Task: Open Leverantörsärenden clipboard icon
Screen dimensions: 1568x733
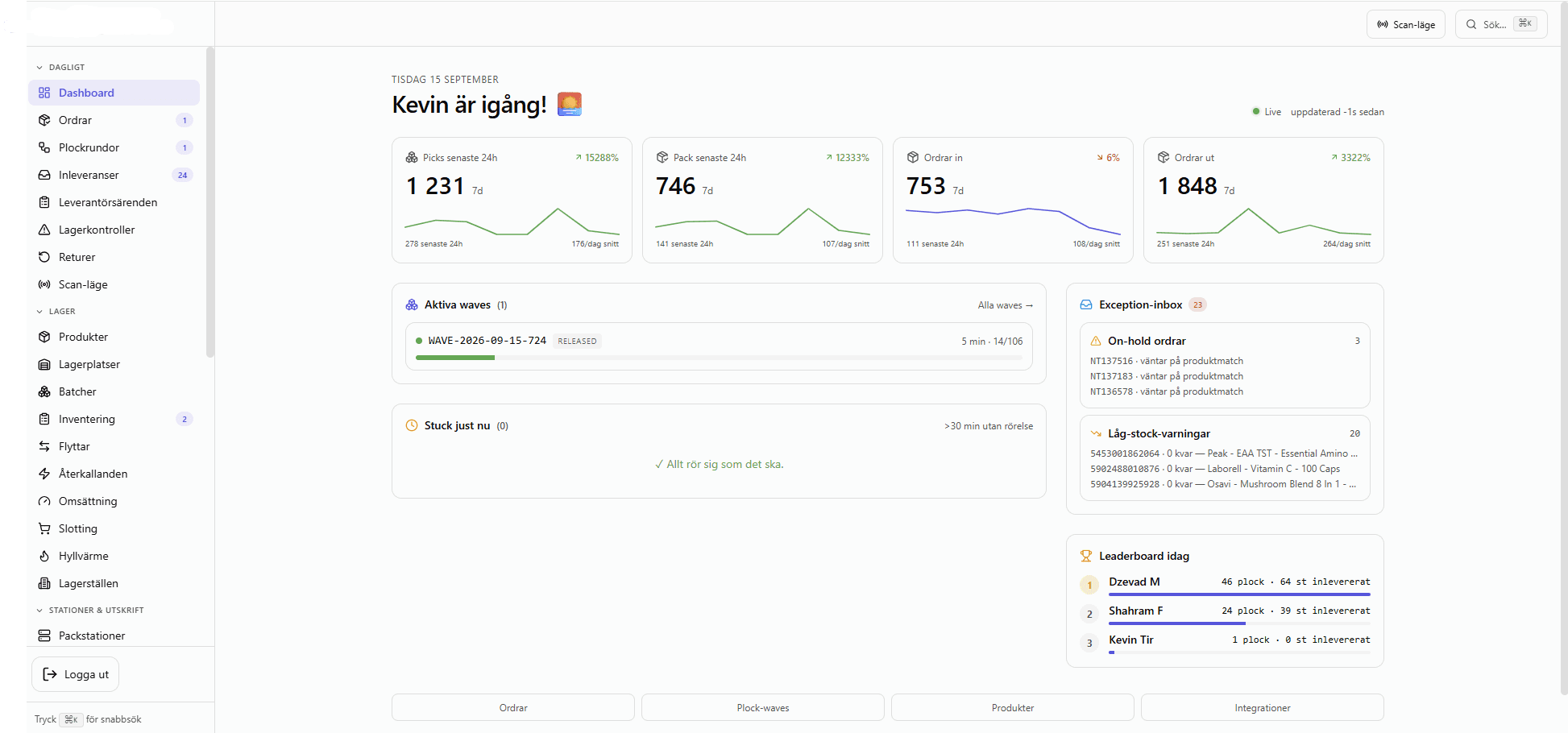Action: pos(44,202)
